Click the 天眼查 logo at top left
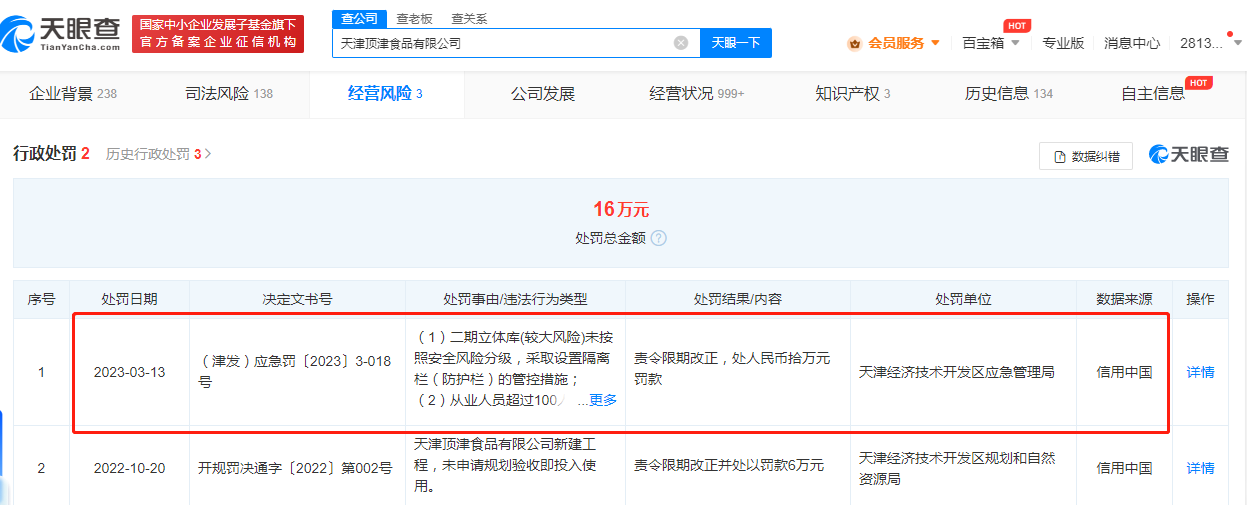The width and height of the screenshot is (1247, 505). tap(61, 34)
